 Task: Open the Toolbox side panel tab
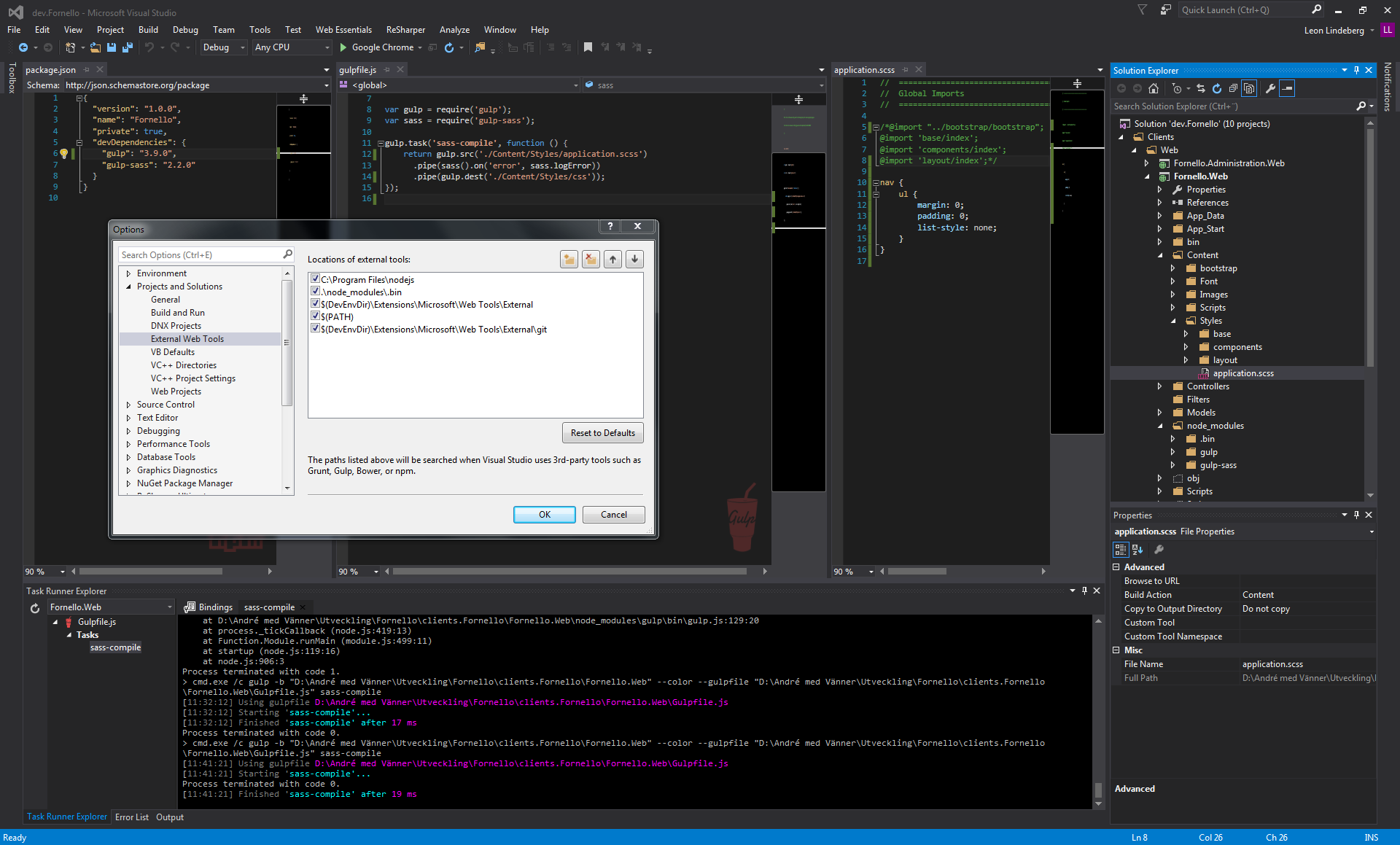point(12,78)
